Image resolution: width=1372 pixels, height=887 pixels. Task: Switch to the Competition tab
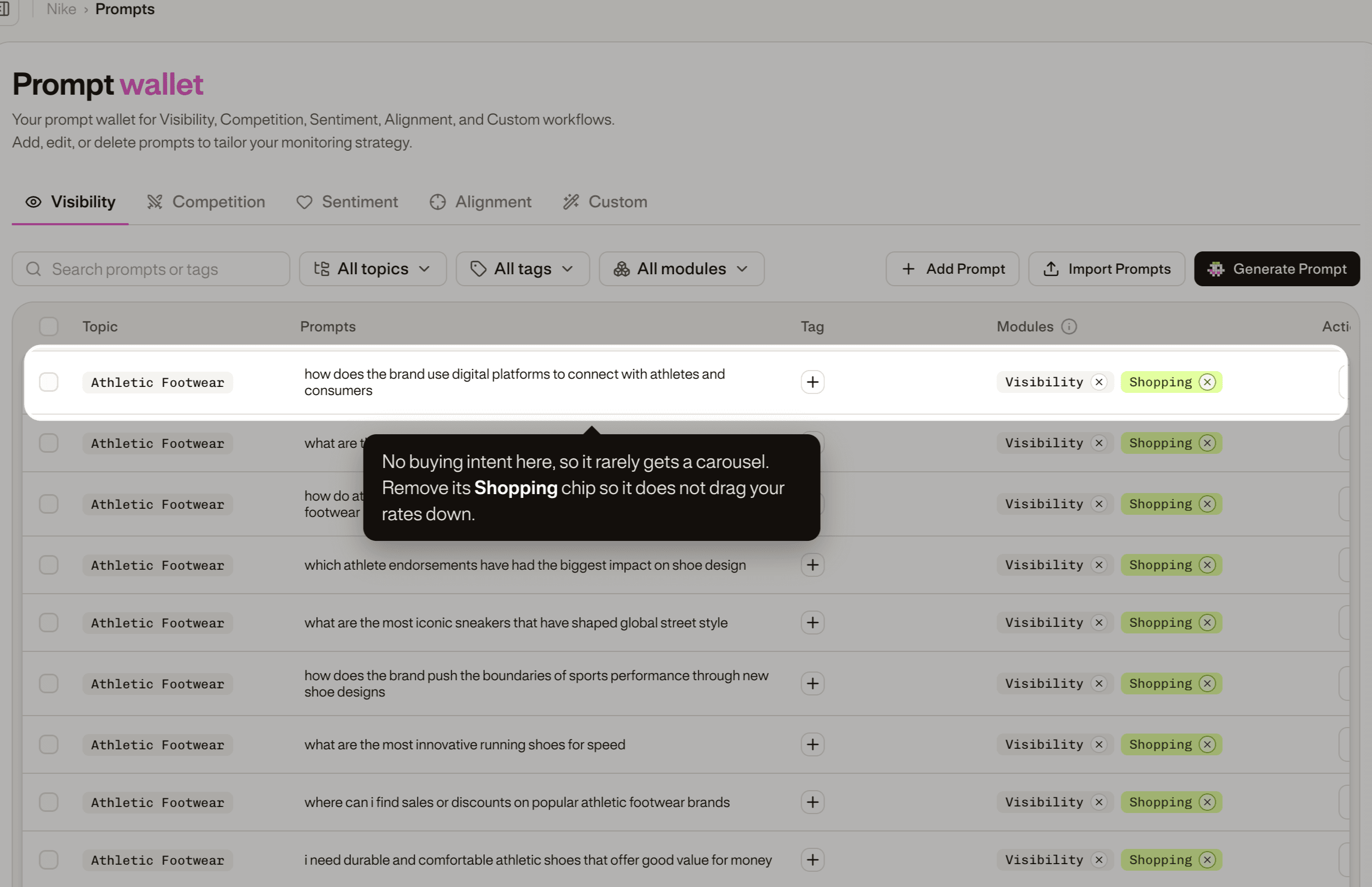[x=206, y=202]
